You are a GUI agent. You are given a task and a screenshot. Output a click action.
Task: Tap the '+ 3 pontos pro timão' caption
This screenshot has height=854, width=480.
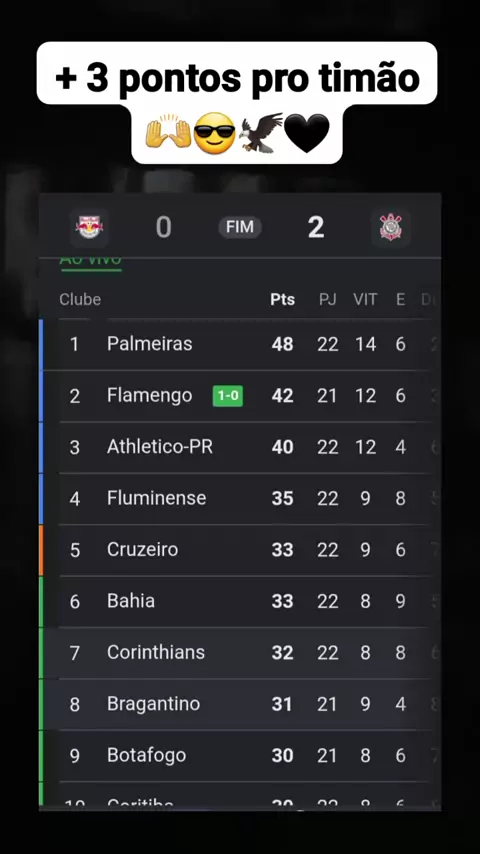pyautogui.click(x=238, y=78)
